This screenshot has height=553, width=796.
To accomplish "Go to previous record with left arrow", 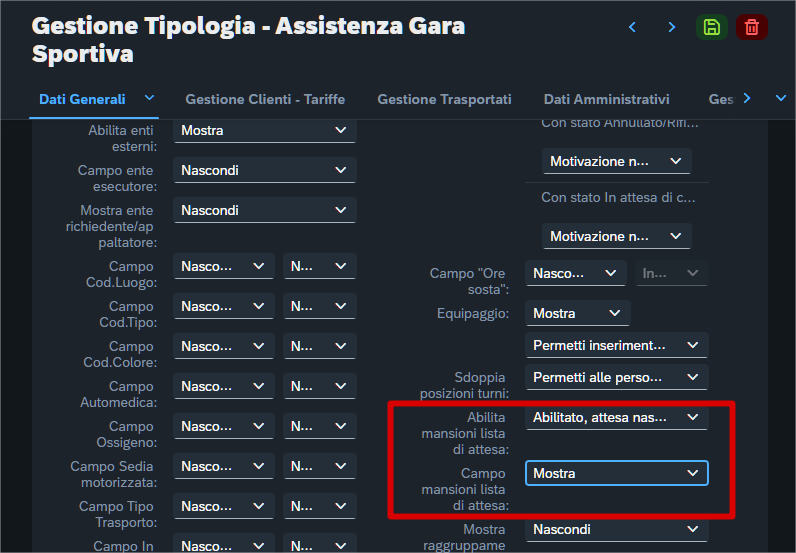I will pyautogui.click(x=632, y=27).
